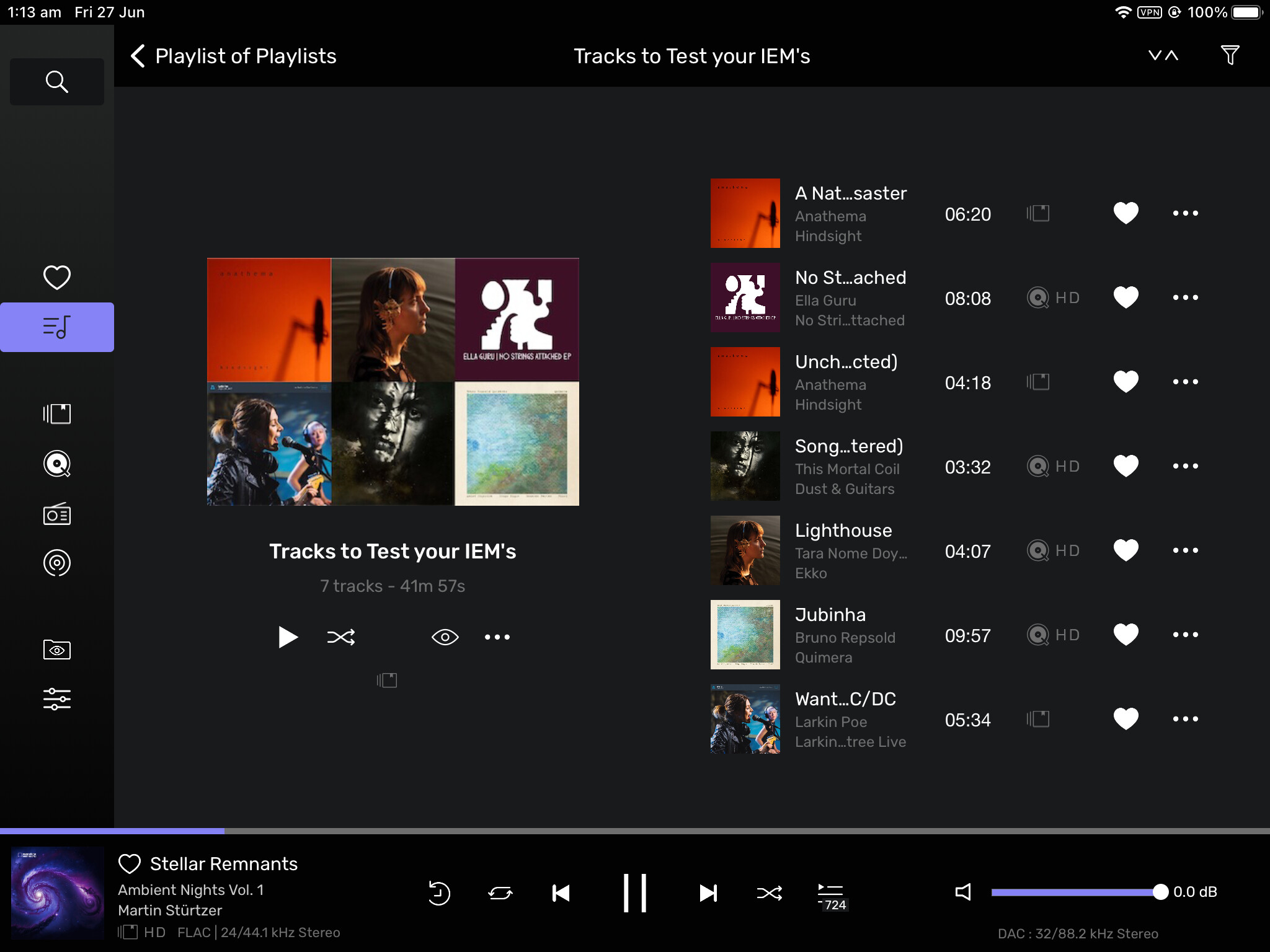The height and width of the screenshot is (952, 1270).
Task: Toggle shuffle in player bar
Action: point(769,892)
